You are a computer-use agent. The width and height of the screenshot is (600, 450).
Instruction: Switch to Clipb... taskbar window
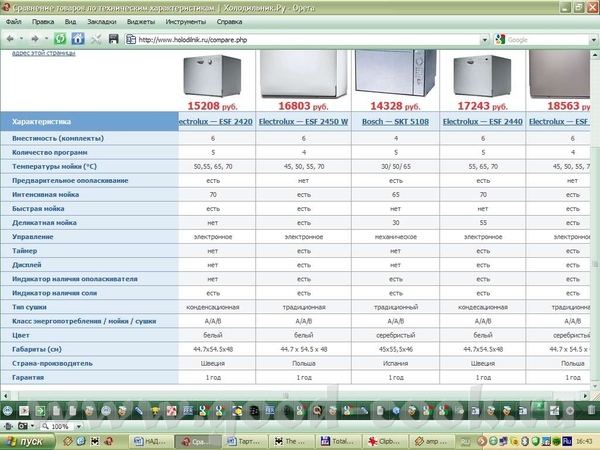point(384,442)
